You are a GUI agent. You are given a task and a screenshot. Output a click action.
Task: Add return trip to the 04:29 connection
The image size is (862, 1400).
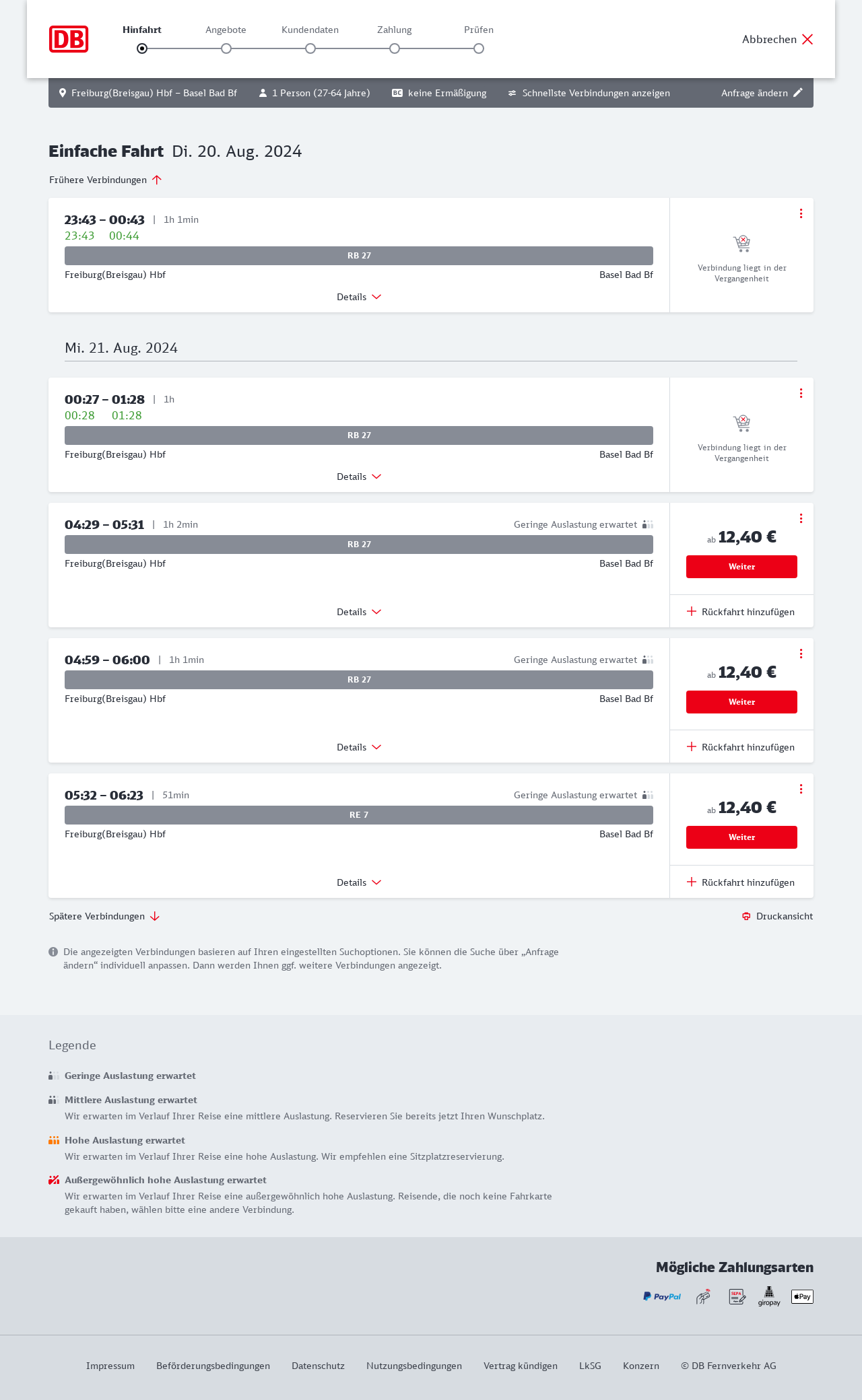click(741, 612)
